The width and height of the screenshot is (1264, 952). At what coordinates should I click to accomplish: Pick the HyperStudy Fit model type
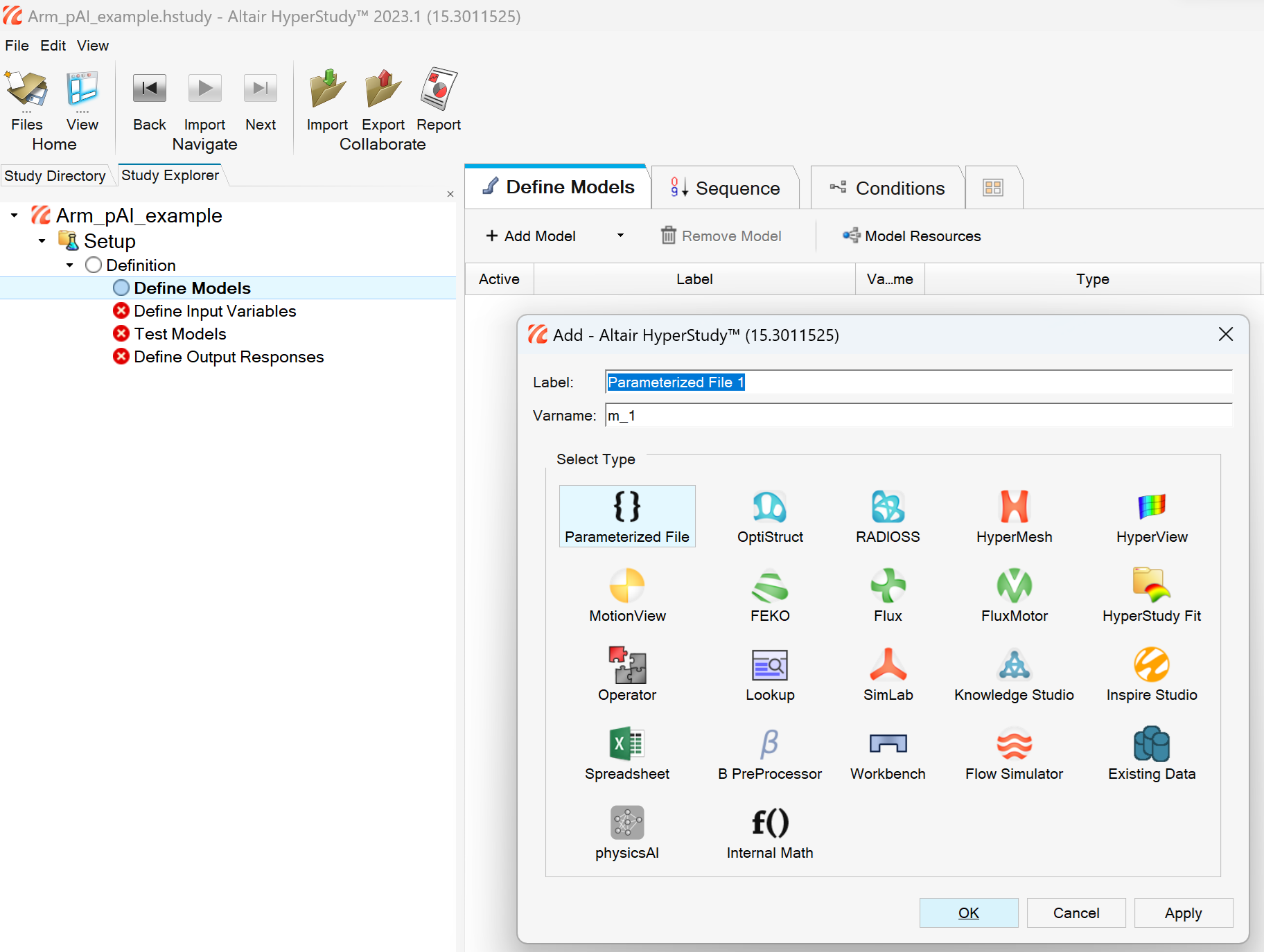tap(1152, 595)
